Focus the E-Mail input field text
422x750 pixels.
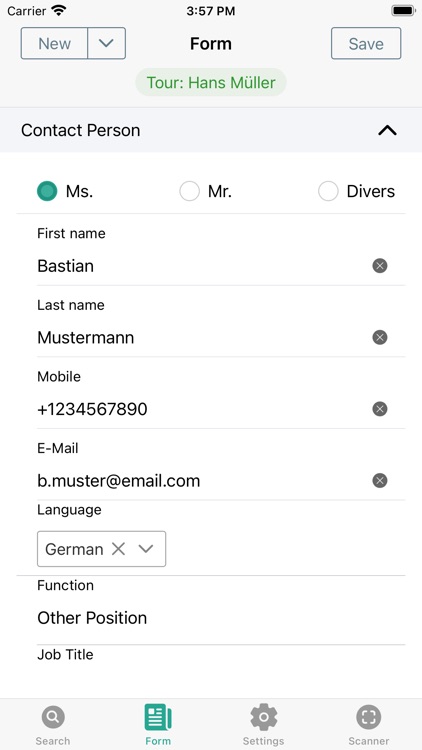pyautogui.click(x=119, y=480)
